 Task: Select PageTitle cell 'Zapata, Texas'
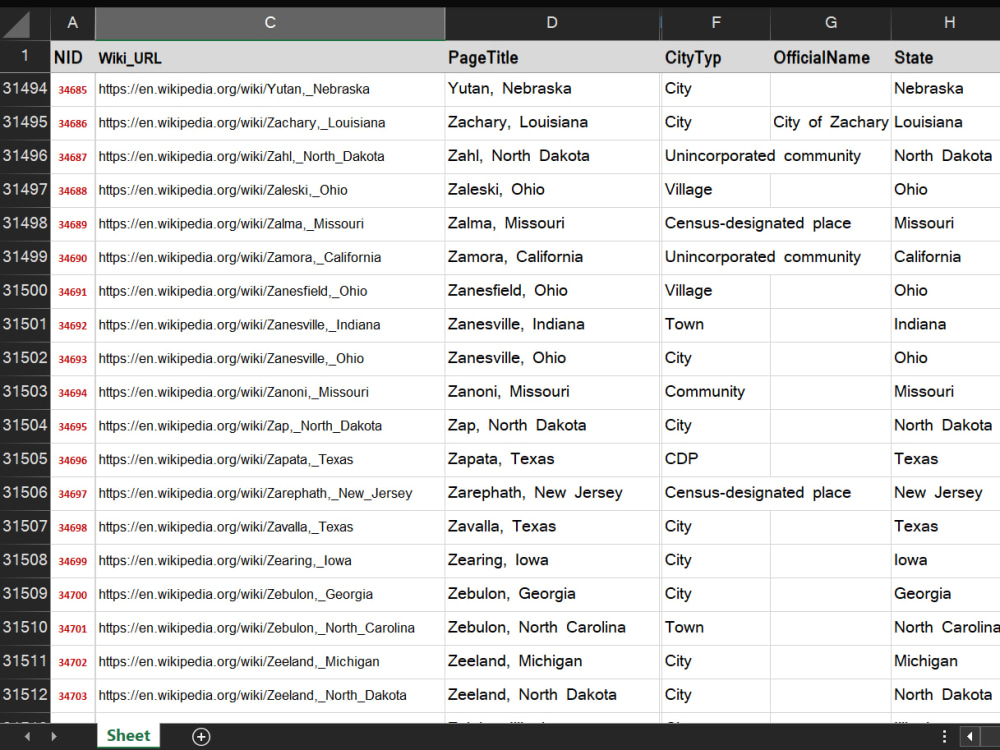point(552,459)
